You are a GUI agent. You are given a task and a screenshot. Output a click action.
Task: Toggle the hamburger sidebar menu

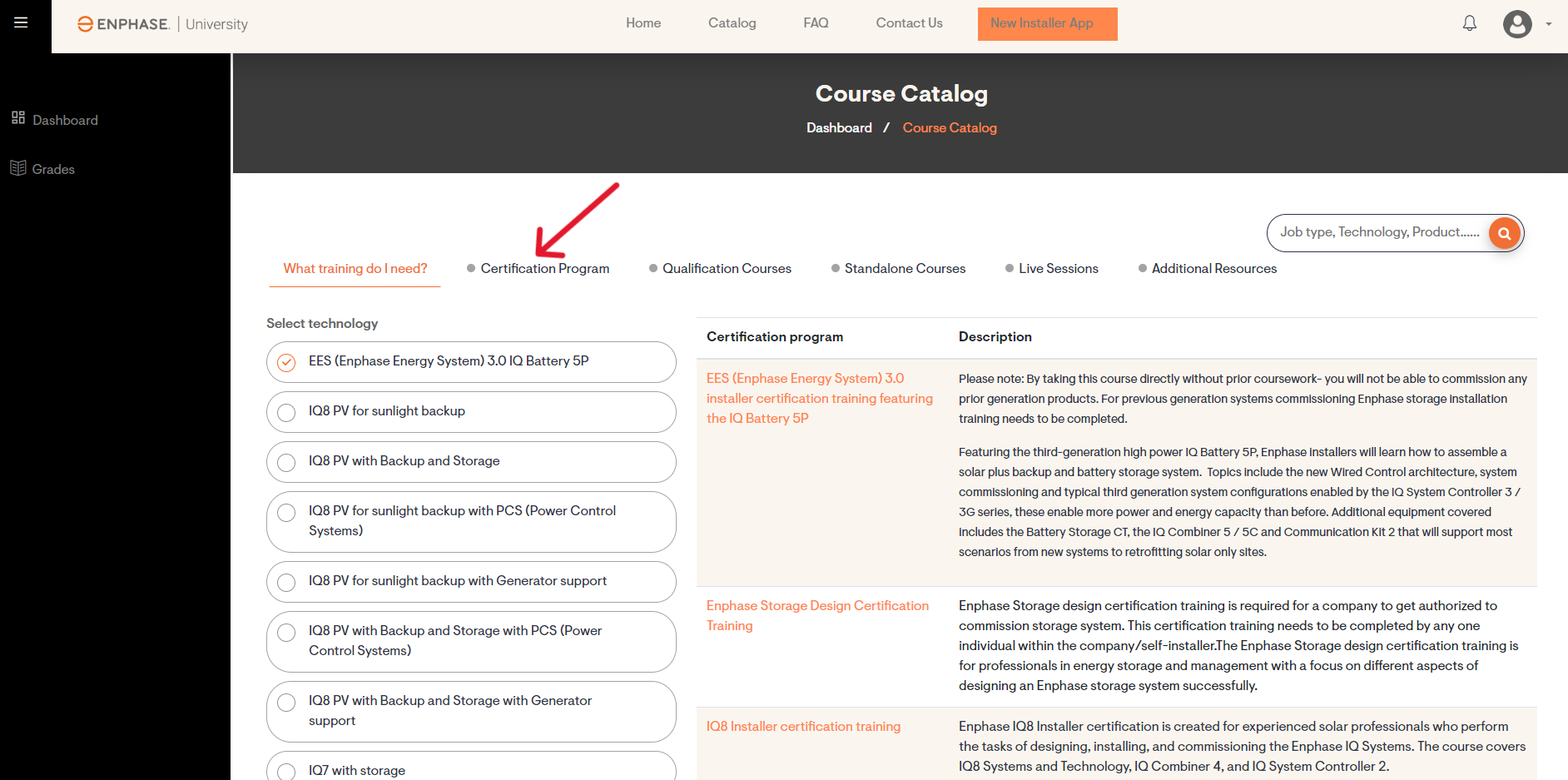(21, 22)
